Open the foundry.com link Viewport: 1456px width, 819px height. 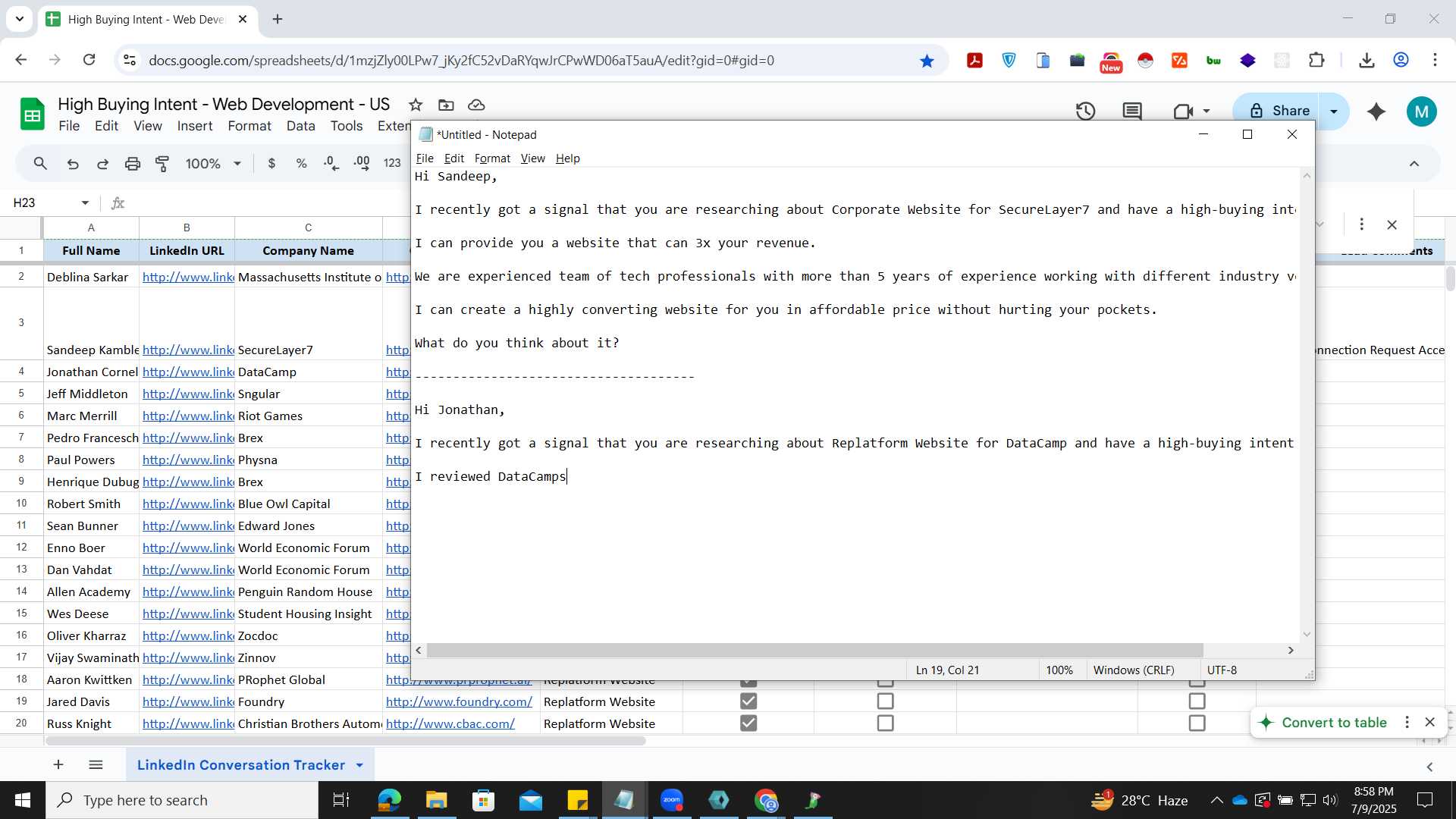[x=459, y=701]
